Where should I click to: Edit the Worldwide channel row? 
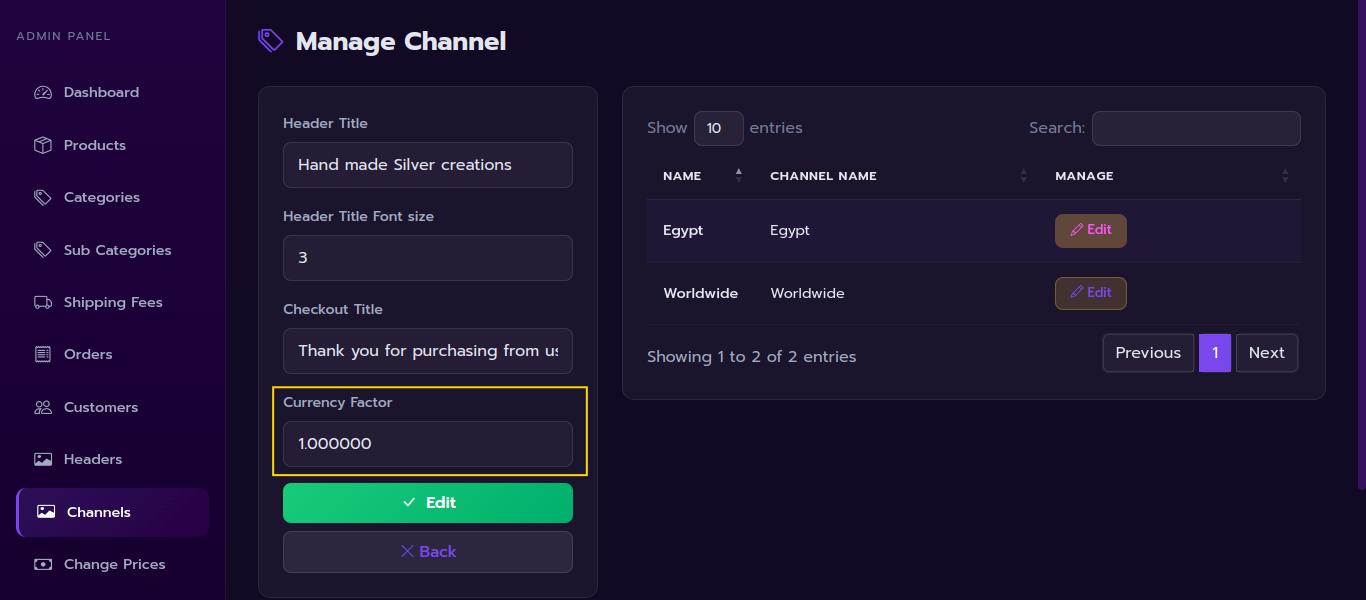[x=1091, y=293]
